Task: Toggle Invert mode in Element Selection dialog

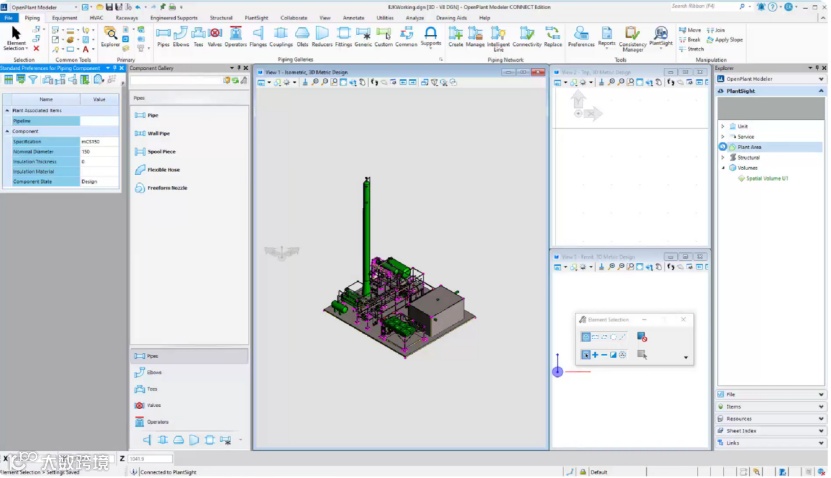Action: [x=613, y=355]
